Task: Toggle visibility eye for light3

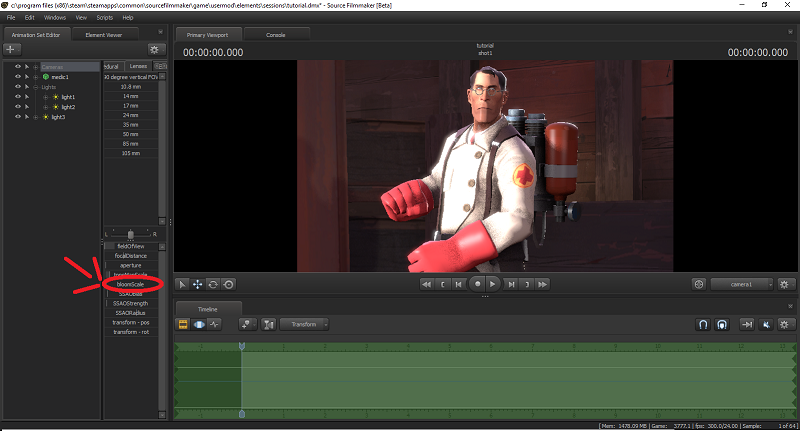Action: [x=18, y=117]
